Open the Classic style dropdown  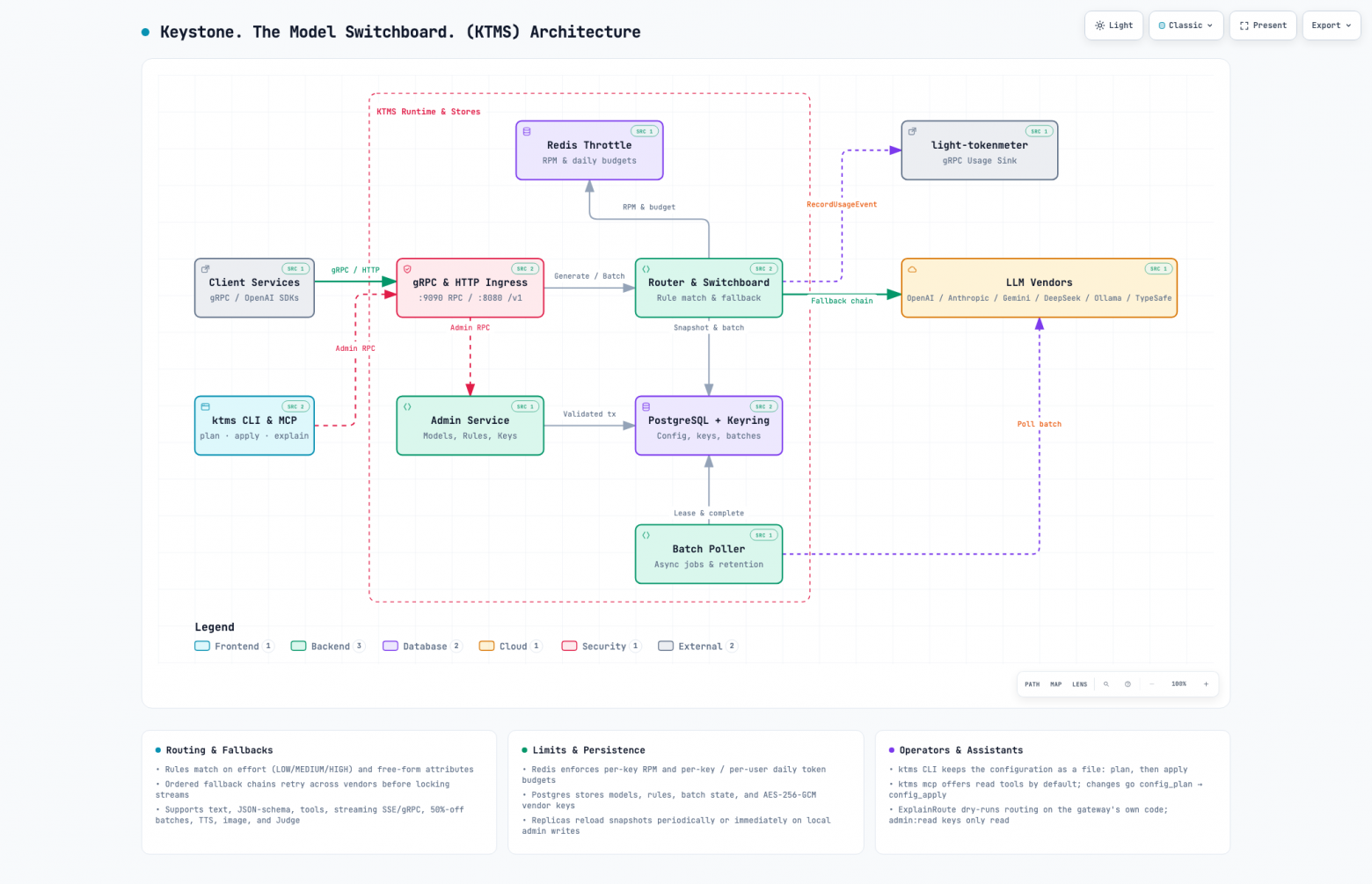[1186, 26]
